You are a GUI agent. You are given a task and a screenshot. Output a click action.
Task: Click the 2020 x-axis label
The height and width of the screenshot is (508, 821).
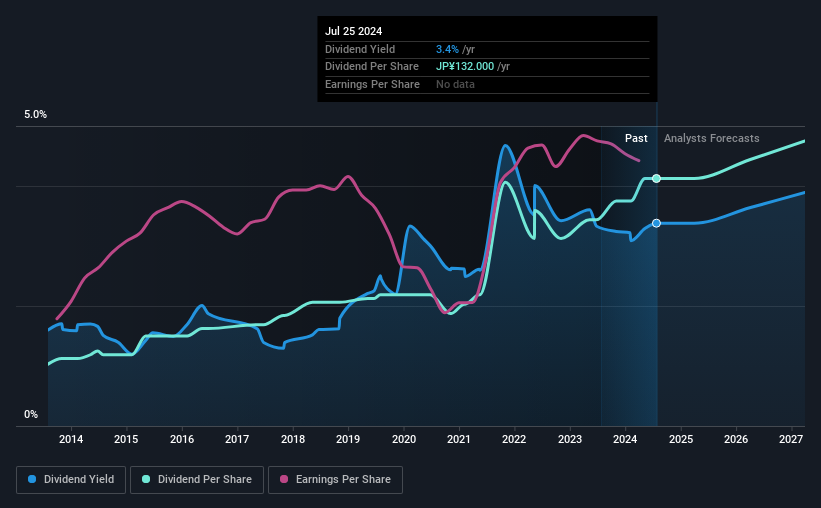click(404, 439)
